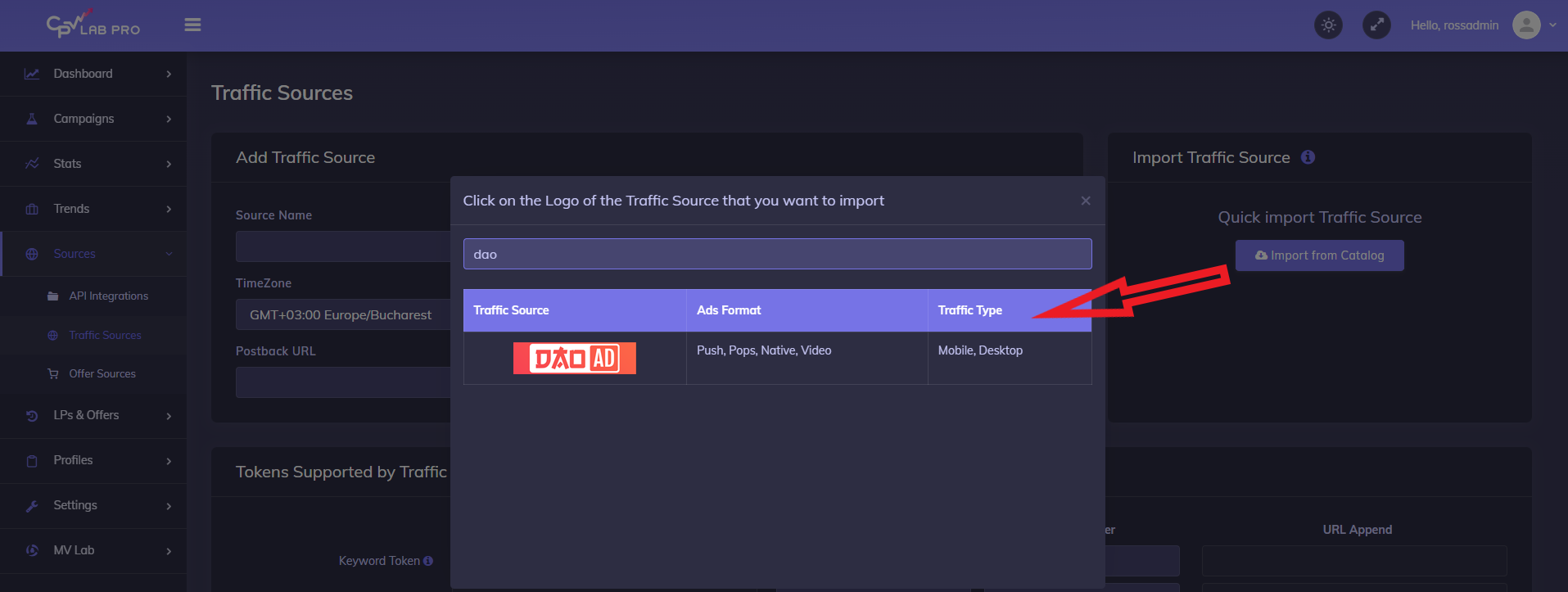Switch light/dark theme sun icon
Viewport: 1568px width, 592px height.
point(1328,25)
